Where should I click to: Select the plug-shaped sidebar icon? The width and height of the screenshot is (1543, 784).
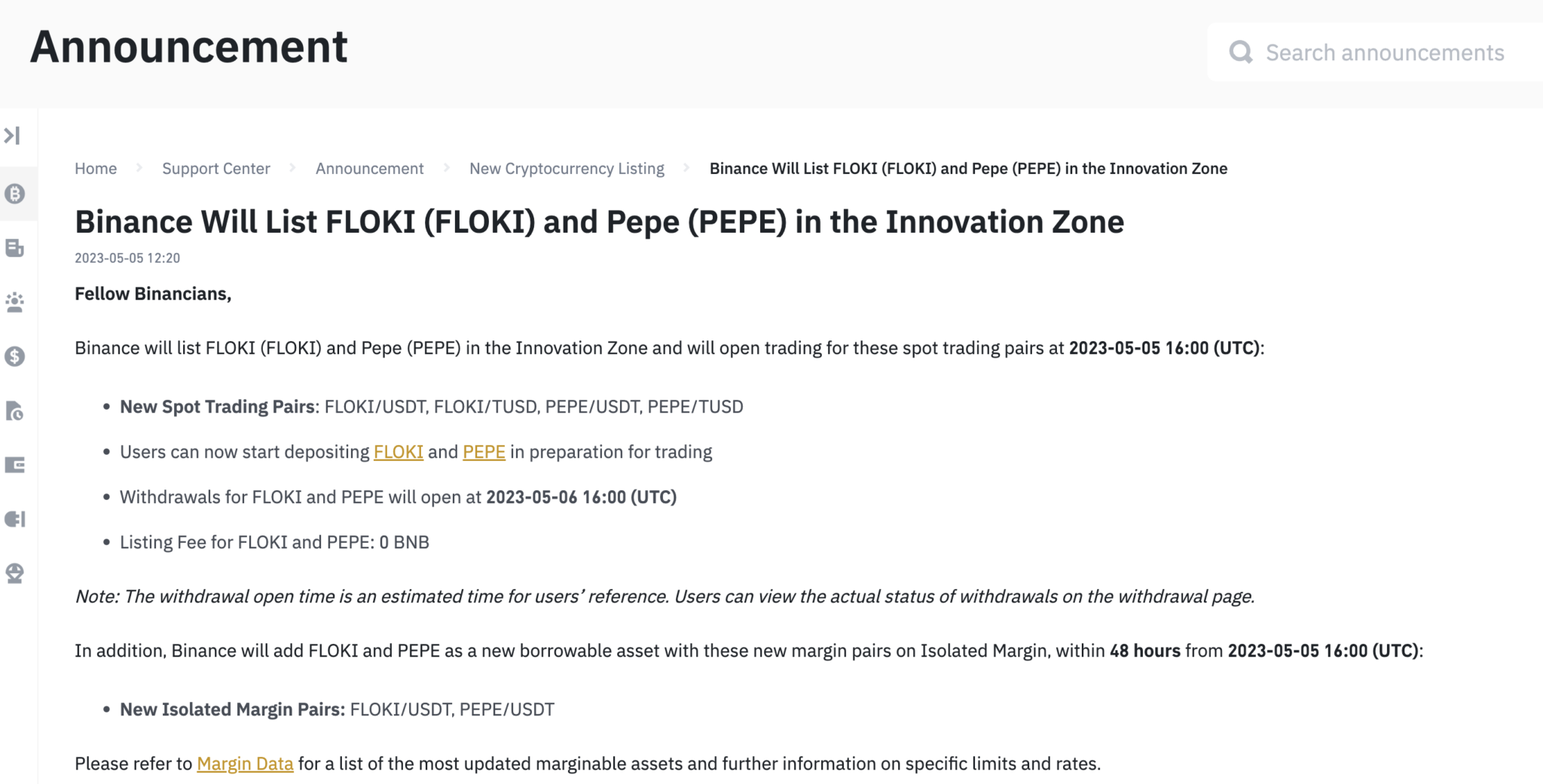tap(14, 520)
